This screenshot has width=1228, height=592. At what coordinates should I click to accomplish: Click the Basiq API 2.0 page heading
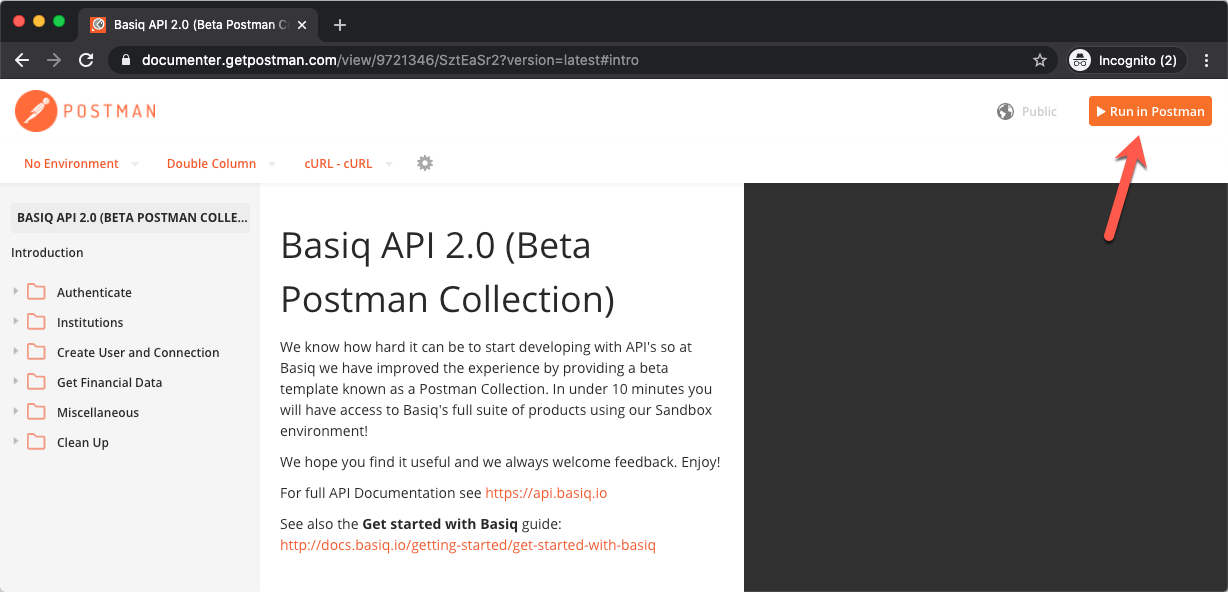click(447, 272)
